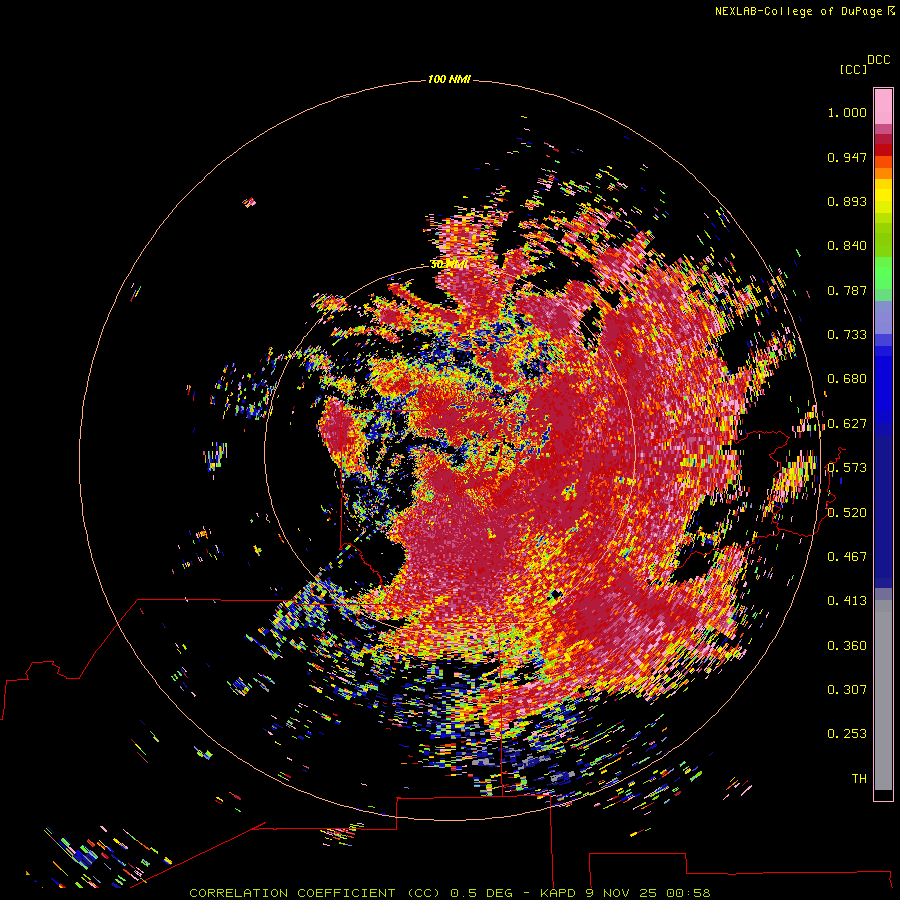900x900 pixels.
Task: Click the 0.627 scale value
Action: click(847, 424)
